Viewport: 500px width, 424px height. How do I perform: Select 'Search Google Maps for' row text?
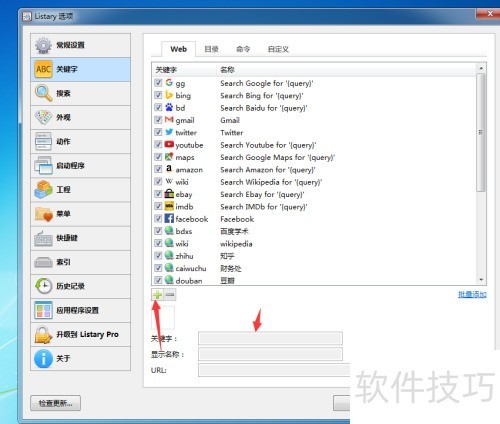[277, 157]
